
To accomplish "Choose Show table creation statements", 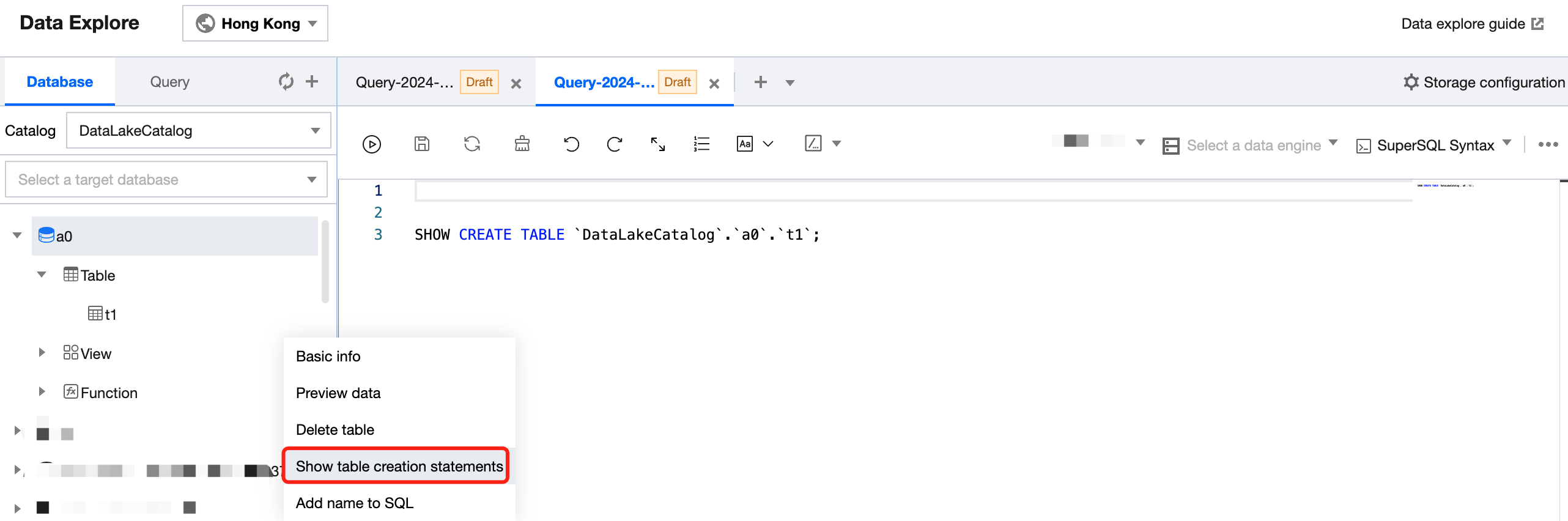I will coord(399,466).
